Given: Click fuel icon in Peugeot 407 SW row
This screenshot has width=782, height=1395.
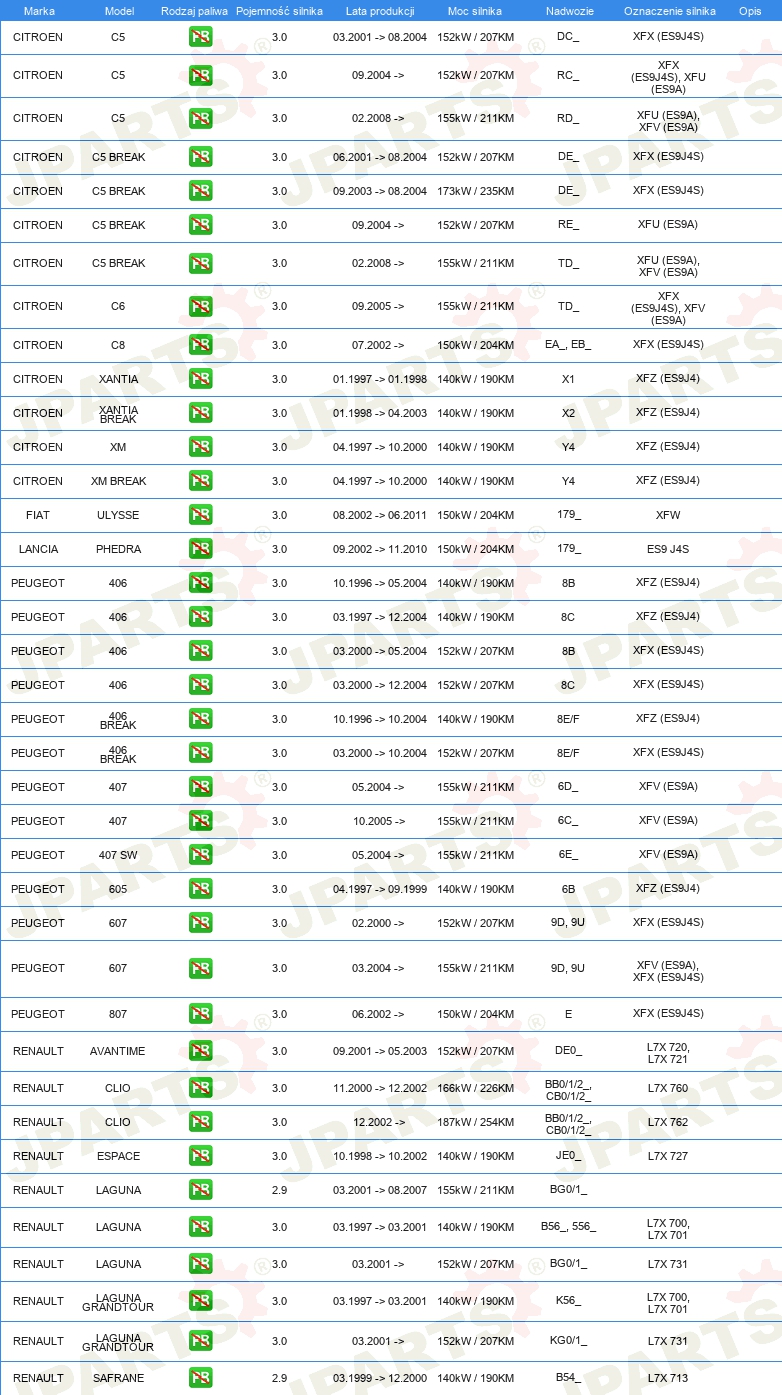Looking at the screenshot, I should pyautogui.click(x=200, y=855).
